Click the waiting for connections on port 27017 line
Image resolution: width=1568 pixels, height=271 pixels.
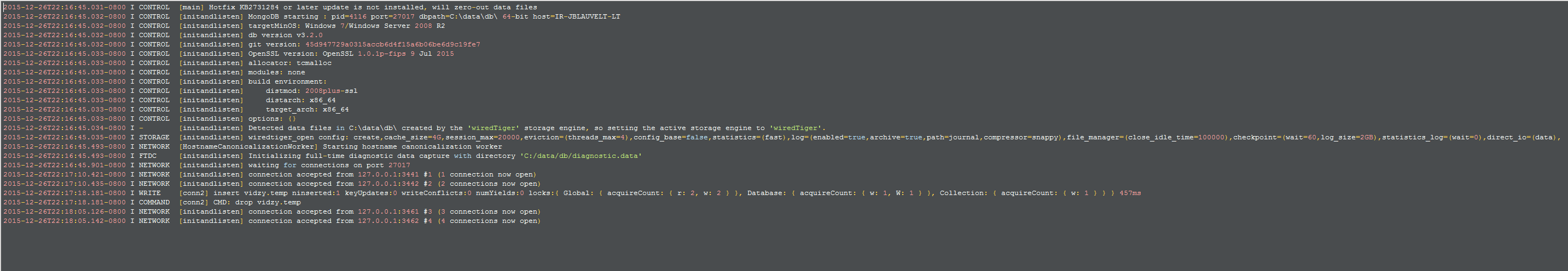point(329,165)
